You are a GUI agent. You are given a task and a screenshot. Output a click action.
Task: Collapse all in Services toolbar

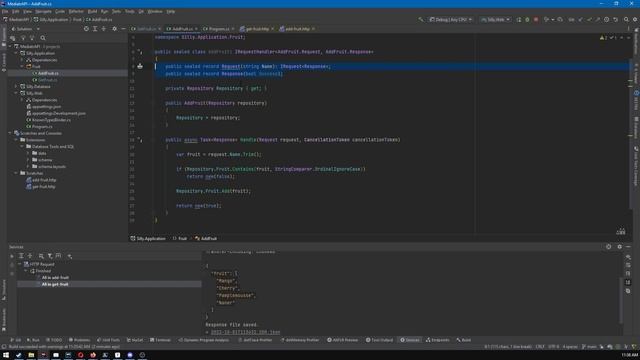coord(30,256)
